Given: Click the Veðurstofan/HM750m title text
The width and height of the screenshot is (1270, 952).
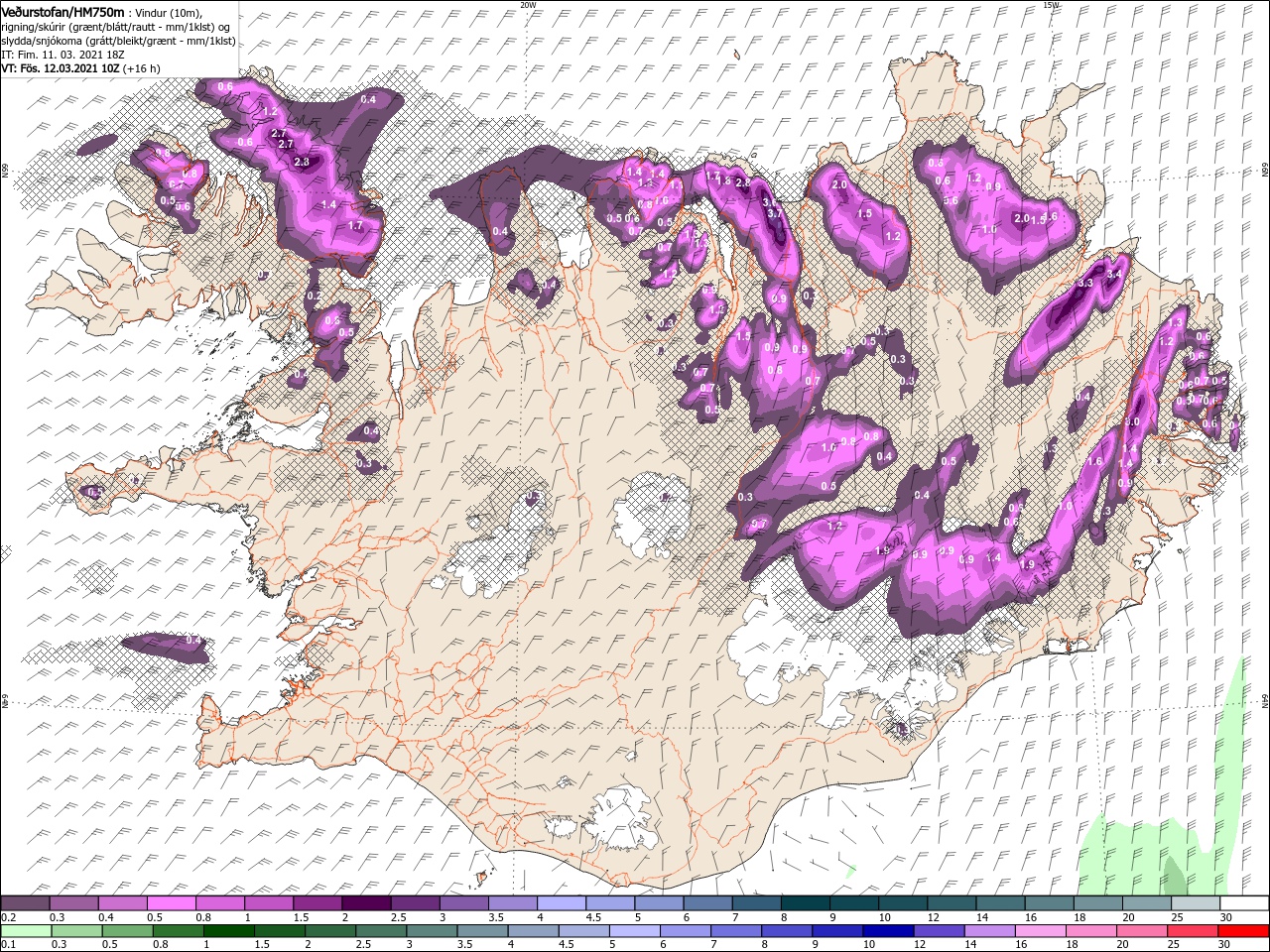Looking at the screenshot, I should click(63, 11).
